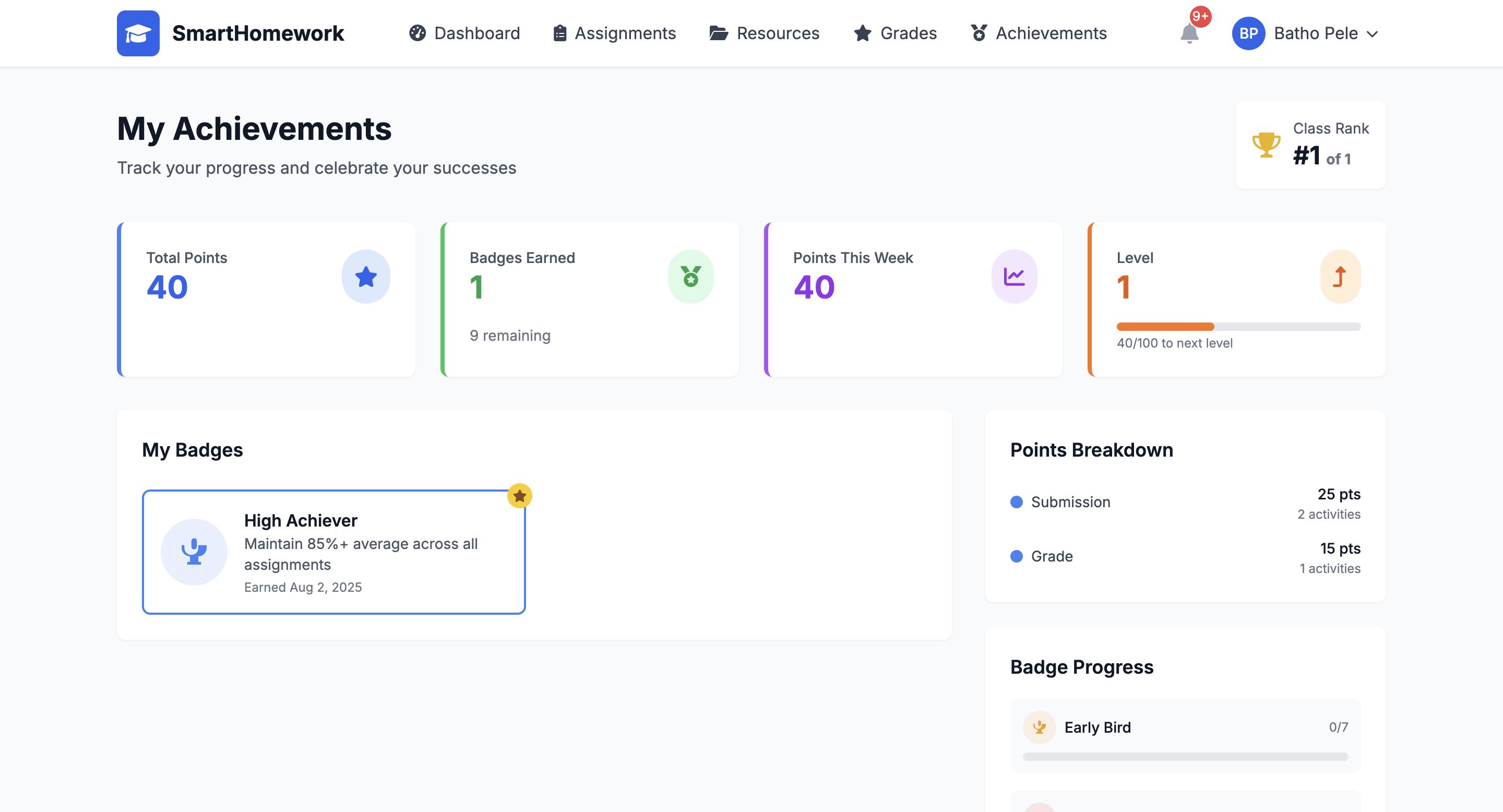
Task: Click the Early Bird badge icon
Action: 1039,727
